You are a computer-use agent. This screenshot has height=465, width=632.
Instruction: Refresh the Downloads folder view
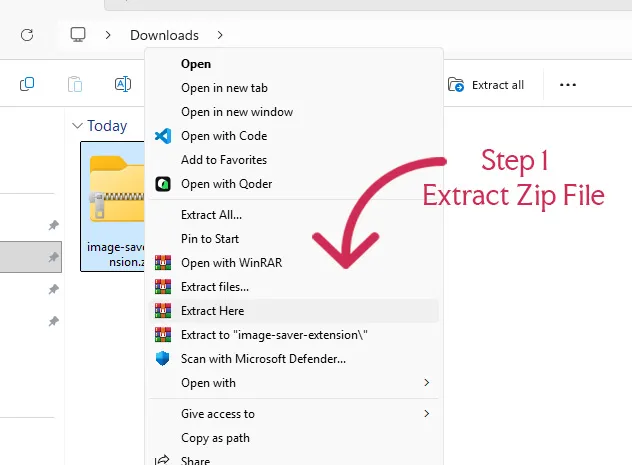coord(27,35)
